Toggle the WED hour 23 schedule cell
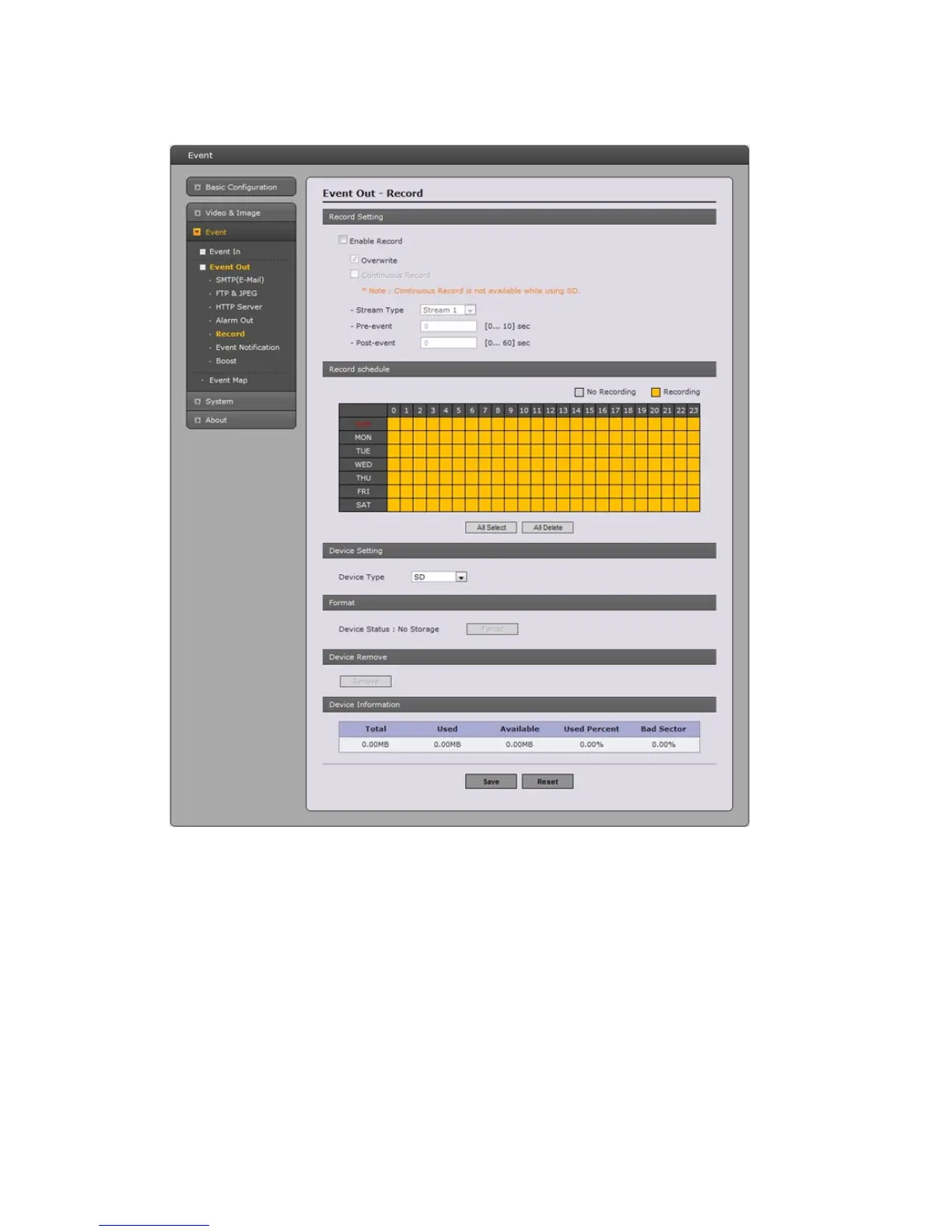The width and height of the screenshot is (952, 1232). pos(693,464)
